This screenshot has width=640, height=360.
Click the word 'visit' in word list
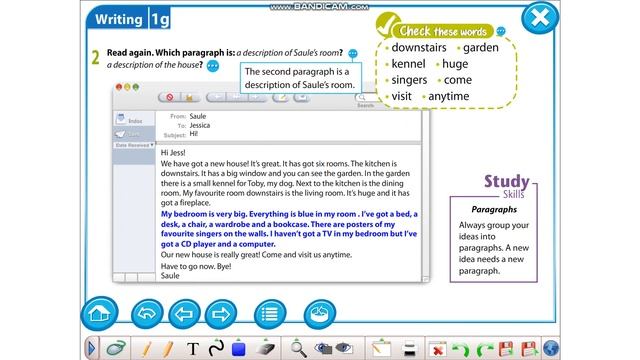(401, 96)
